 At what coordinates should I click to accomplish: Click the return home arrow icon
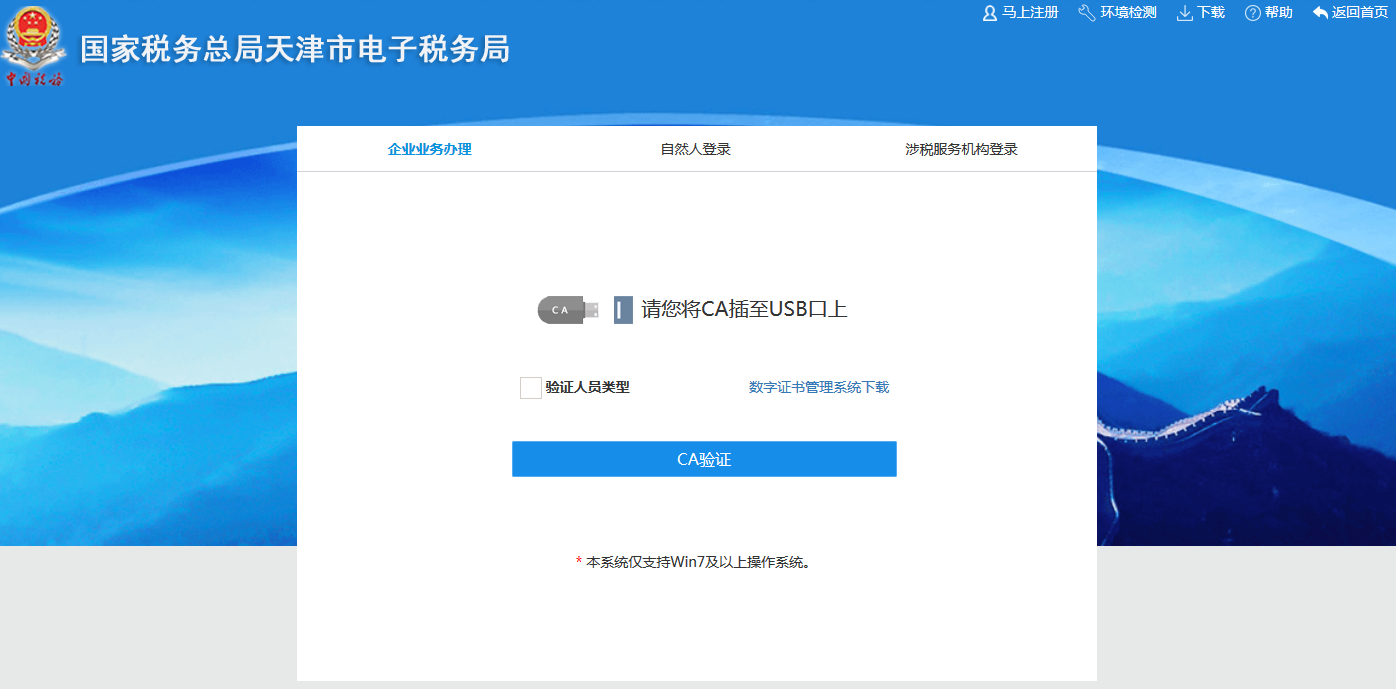click(x=1321, y=13)
